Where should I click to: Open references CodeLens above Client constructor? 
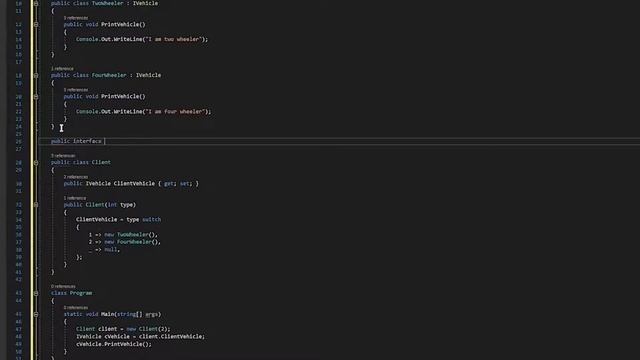(x=75, y=198)
